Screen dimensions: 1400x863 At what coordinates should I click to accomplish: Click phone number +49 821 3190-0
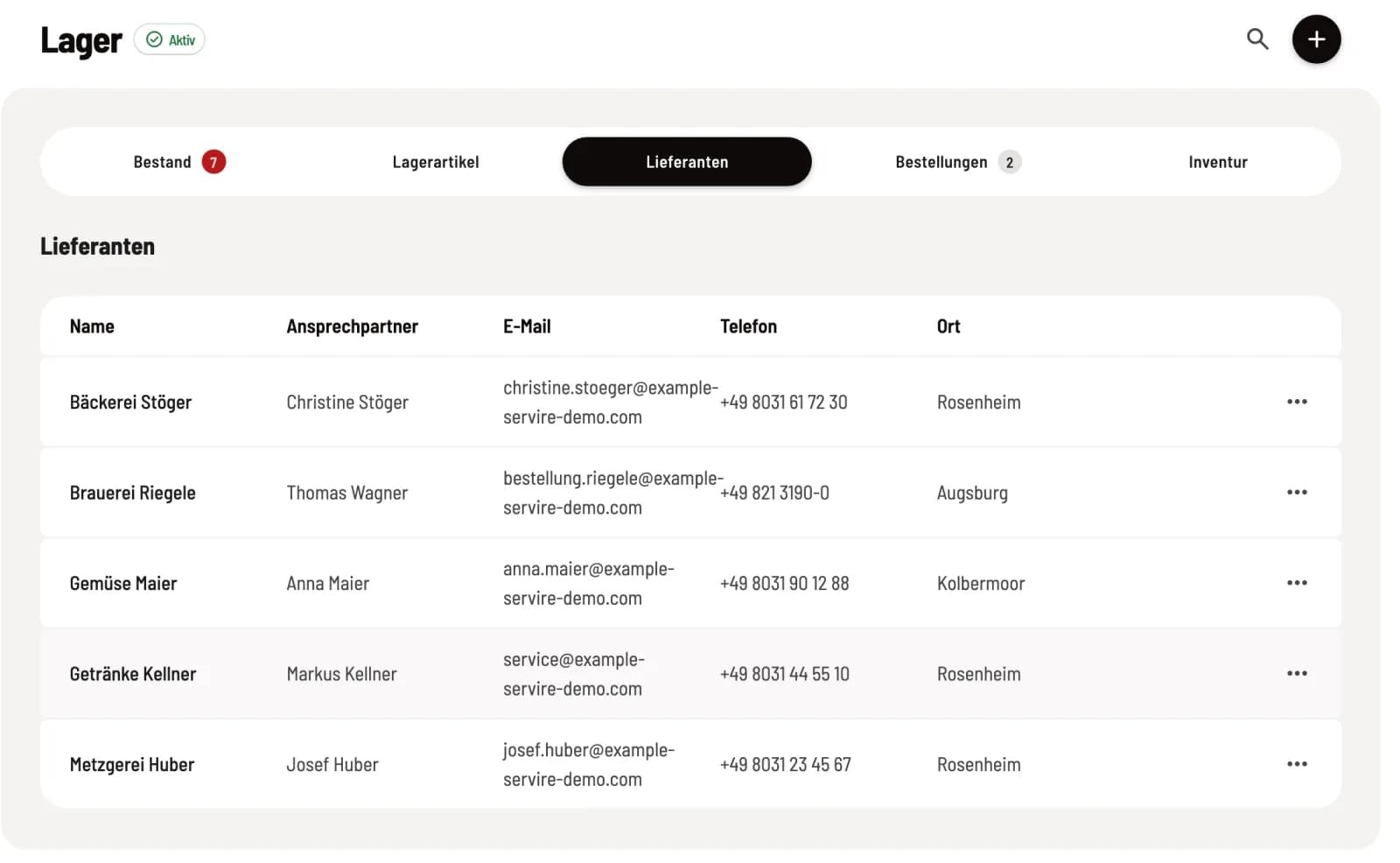point(775,493)
